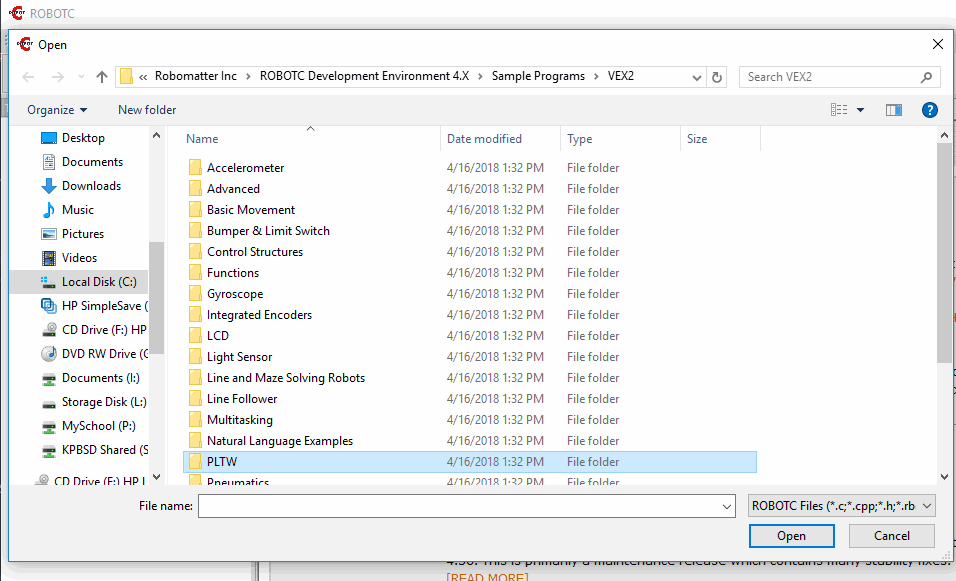Click the Up one level arrow
This screenshot has height=581, width=956.
pos(101,77)
